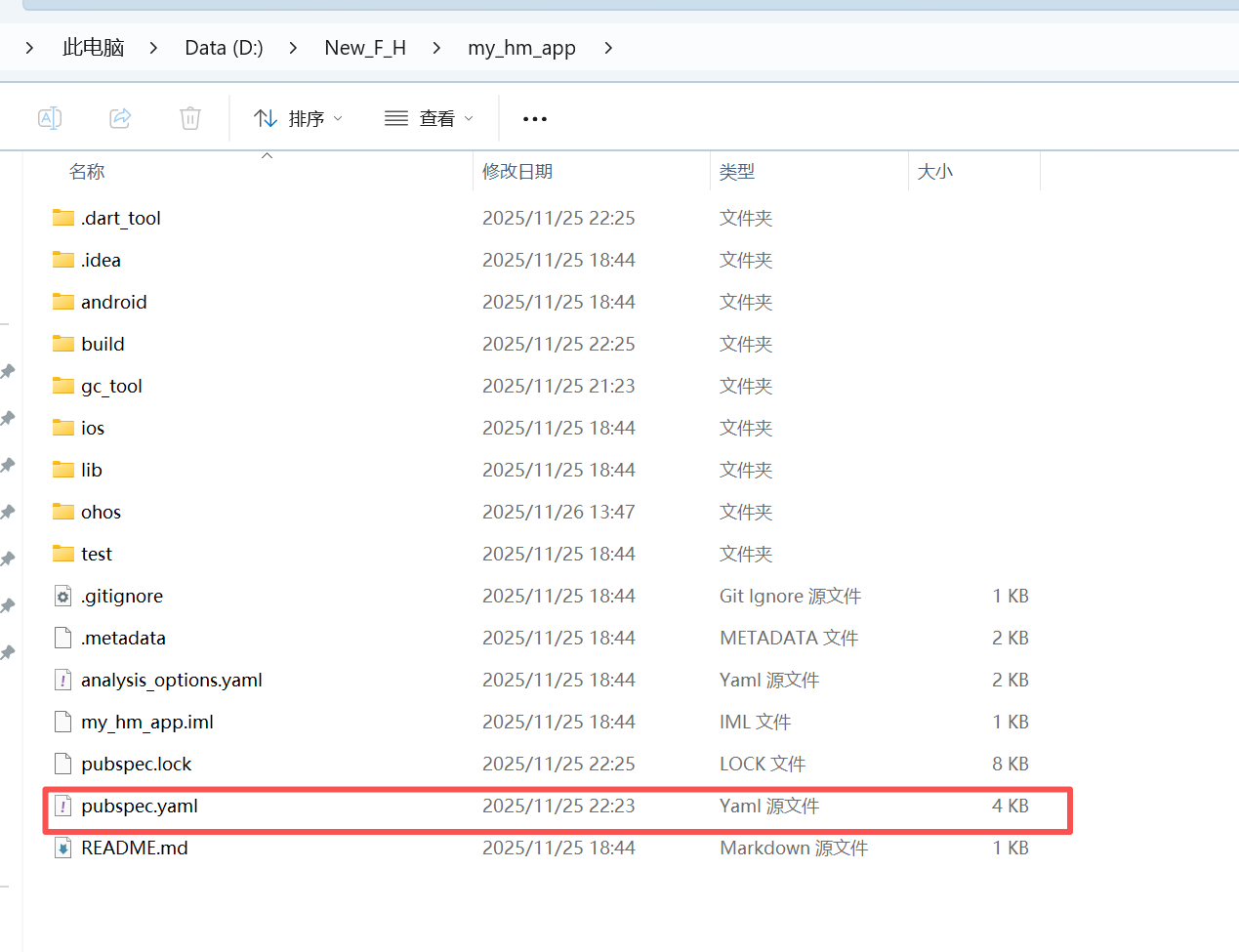Expand chevron after New_F_H breadcrumb
Image resolution: width=1239 pixels, height=952 pixels.
pos(435,47)
